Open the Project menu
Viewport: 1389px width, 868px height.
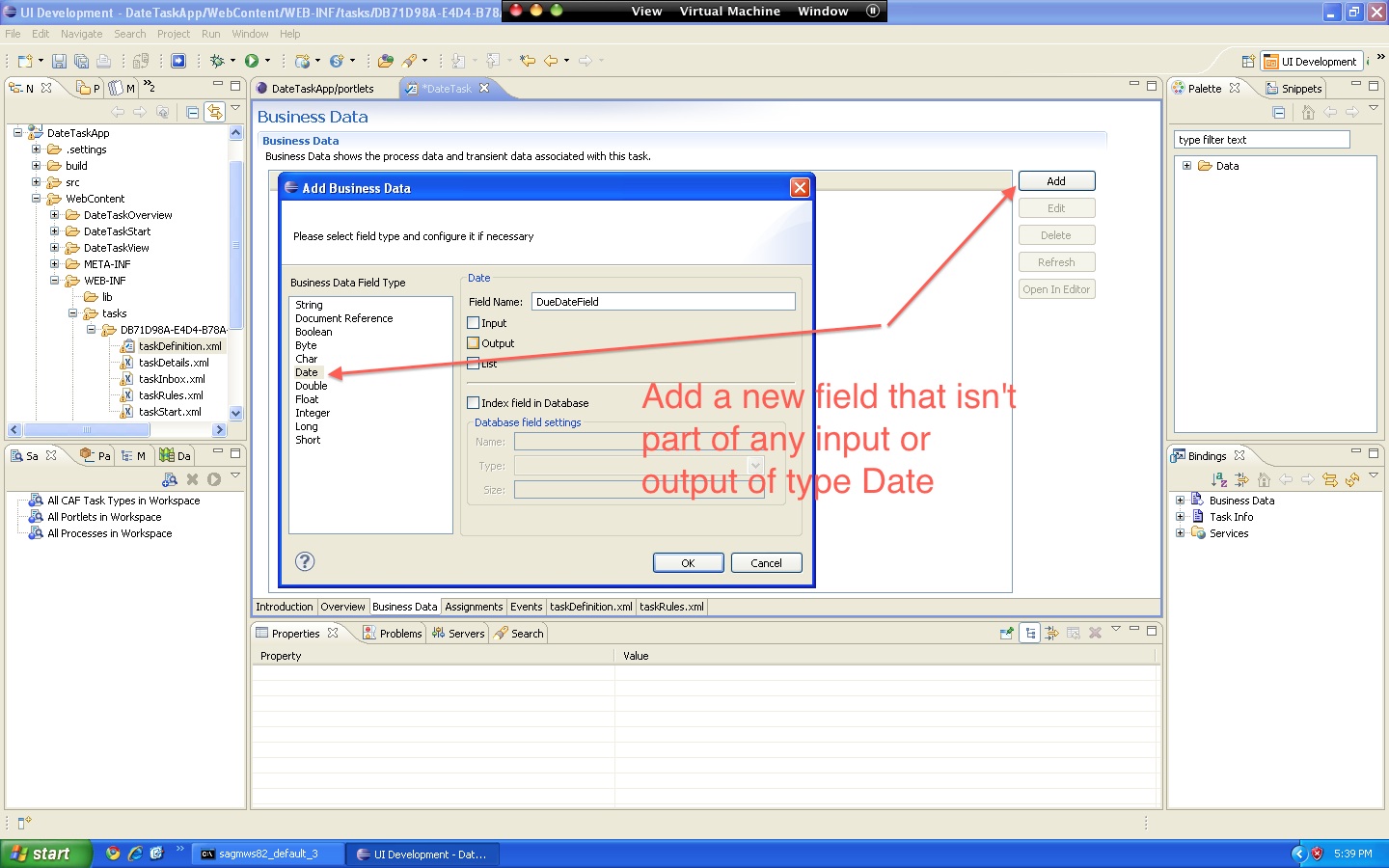point(174,34)
